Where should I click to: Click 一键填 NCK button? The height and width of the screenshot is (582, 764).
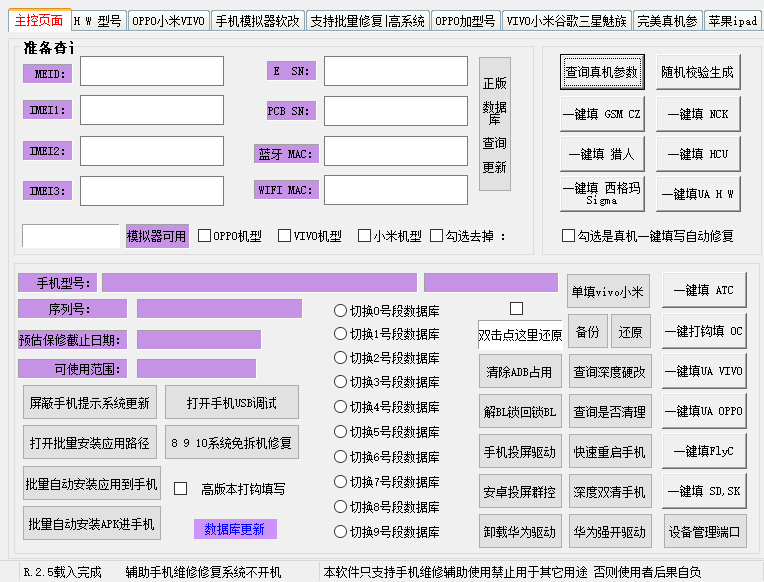(x=698, y=114)
